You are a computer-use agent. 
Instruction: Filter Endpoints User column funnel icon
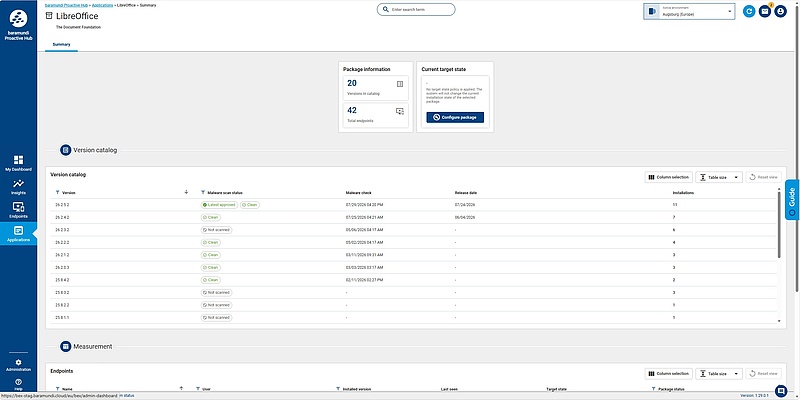tap(198, 389)
